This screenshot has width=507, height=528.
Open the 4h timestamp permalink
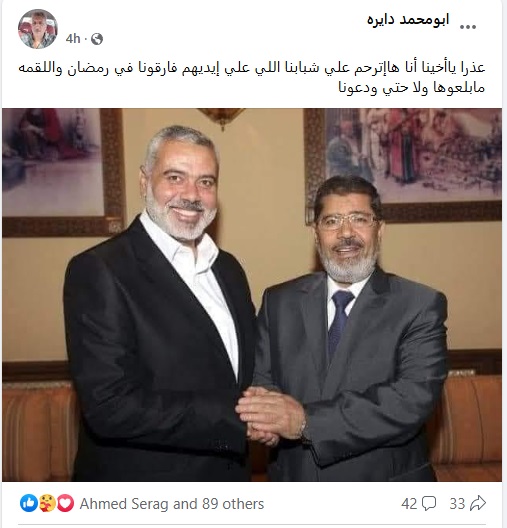point(73,39)
